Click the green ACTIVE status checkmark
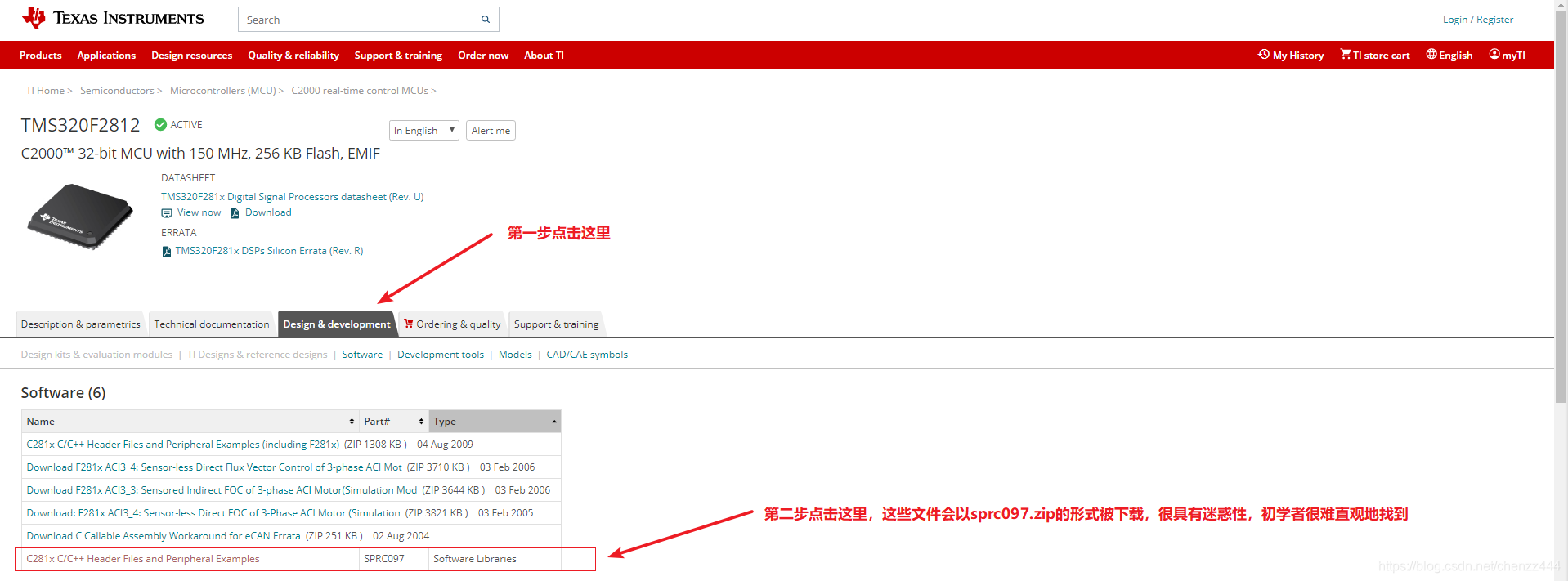The height and width of the screenshot is (581, 1568). tap(161, 125)
